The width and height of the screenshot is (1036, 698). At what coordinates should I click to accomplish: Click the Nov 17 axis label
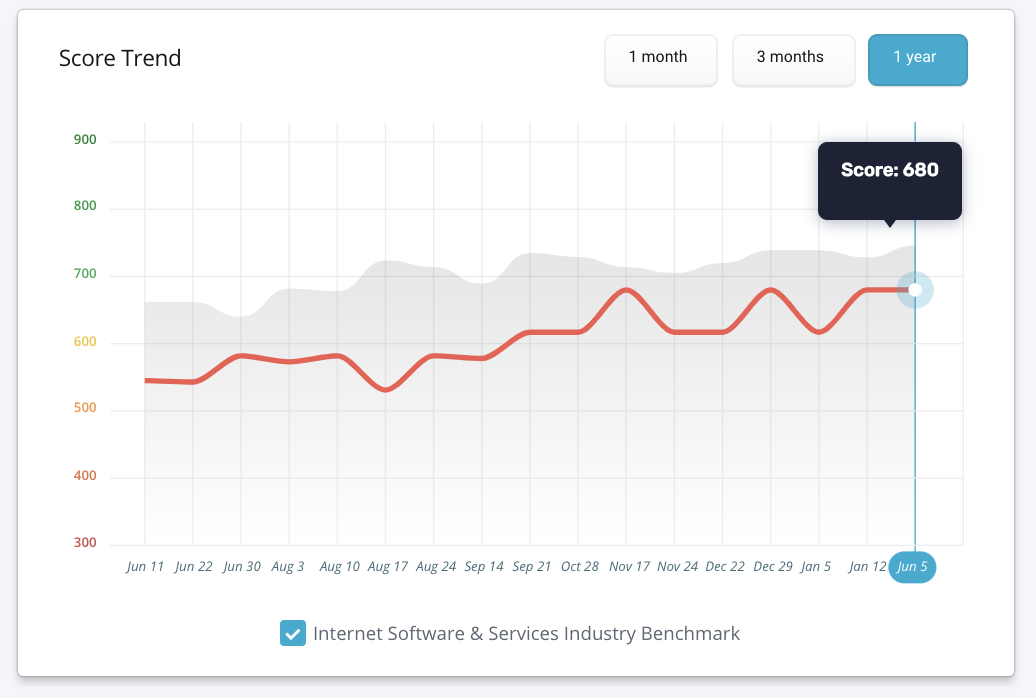coord(629,567)
